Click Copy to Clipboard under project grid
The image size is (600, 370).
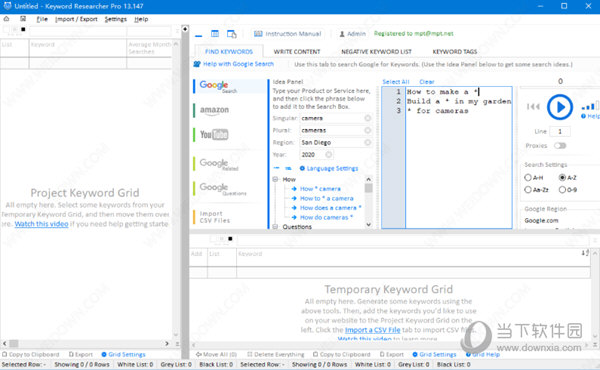tap(31, 354)
